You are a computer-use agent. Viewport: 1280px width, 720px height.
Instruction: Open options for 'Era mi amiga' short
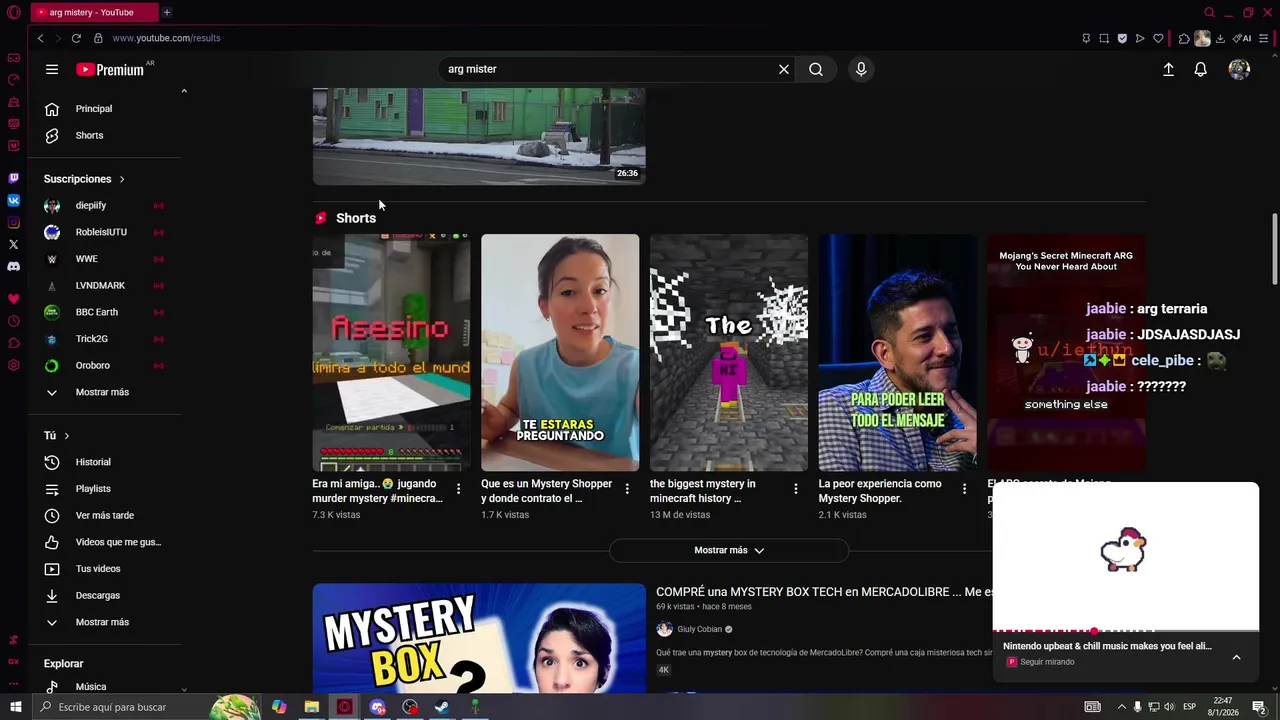point(458,489)
